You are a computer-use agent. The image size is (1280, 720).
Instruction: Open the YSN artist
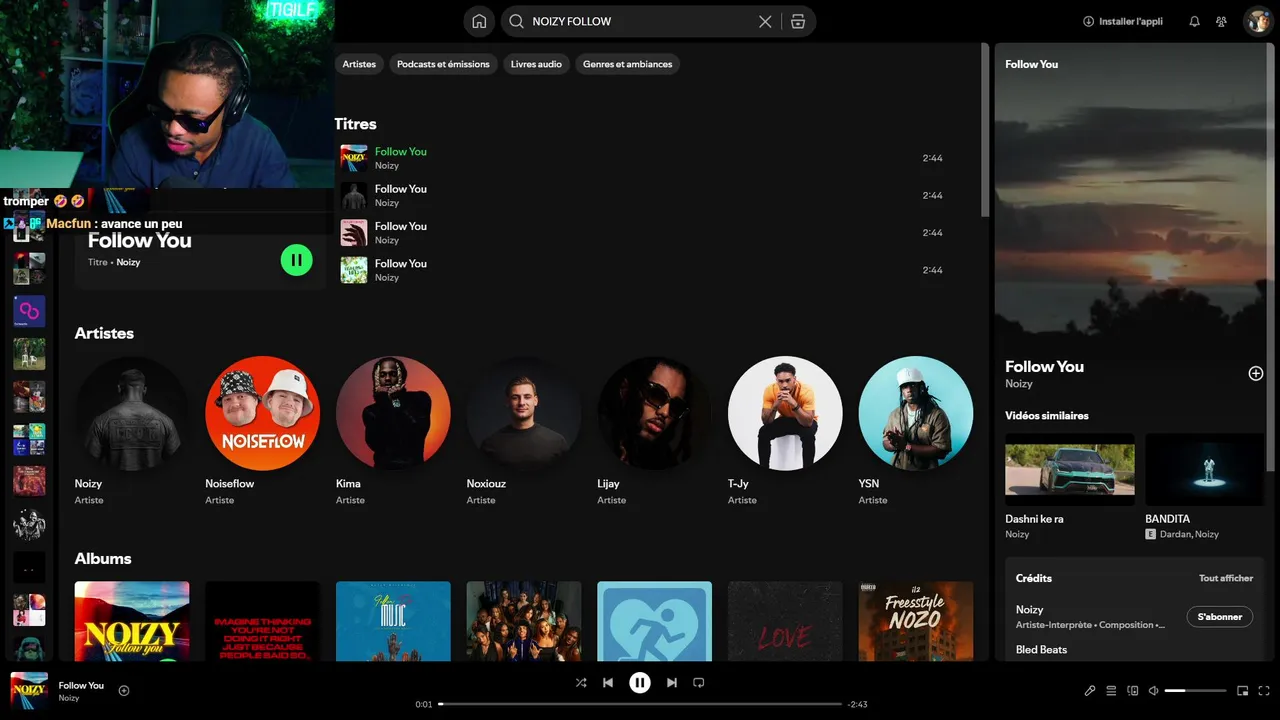(916, 413)
